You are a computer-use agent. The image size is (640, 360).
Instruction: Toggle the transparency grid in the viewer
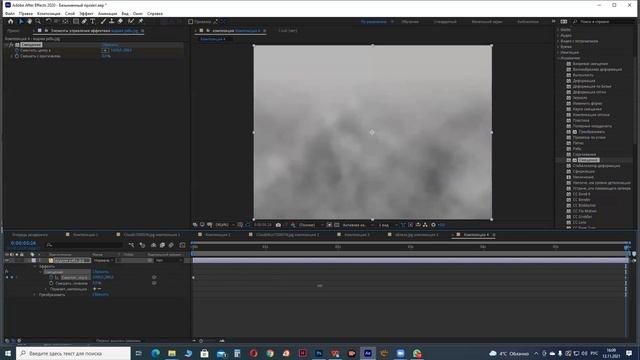pyautogui.click(x=337, y=225)
